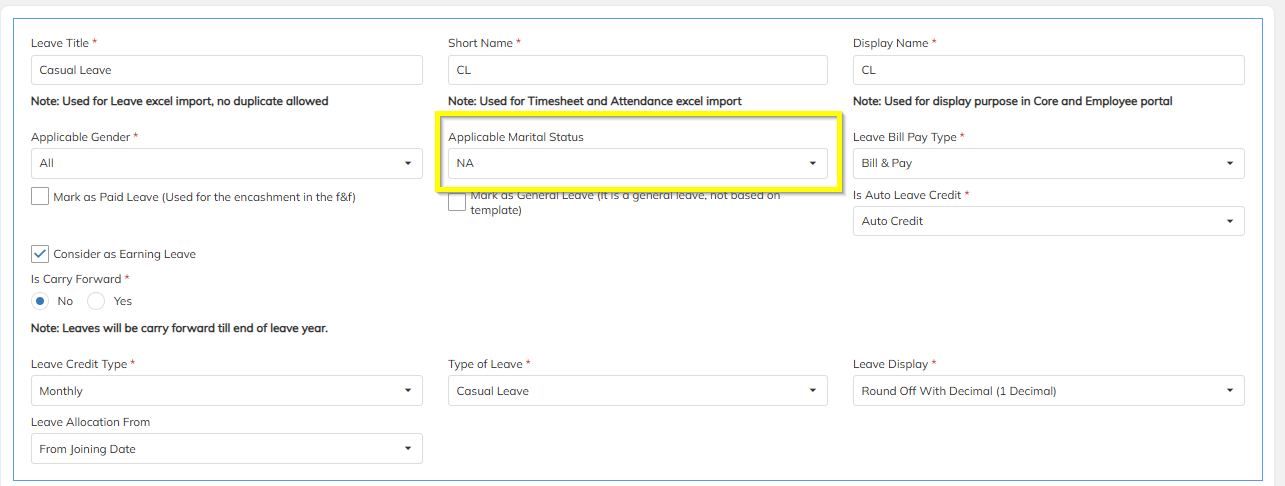Screen dimensions: 1285x486
Task: Click the Leave Display dropdown arrow icon
Action: (1230, 391)
